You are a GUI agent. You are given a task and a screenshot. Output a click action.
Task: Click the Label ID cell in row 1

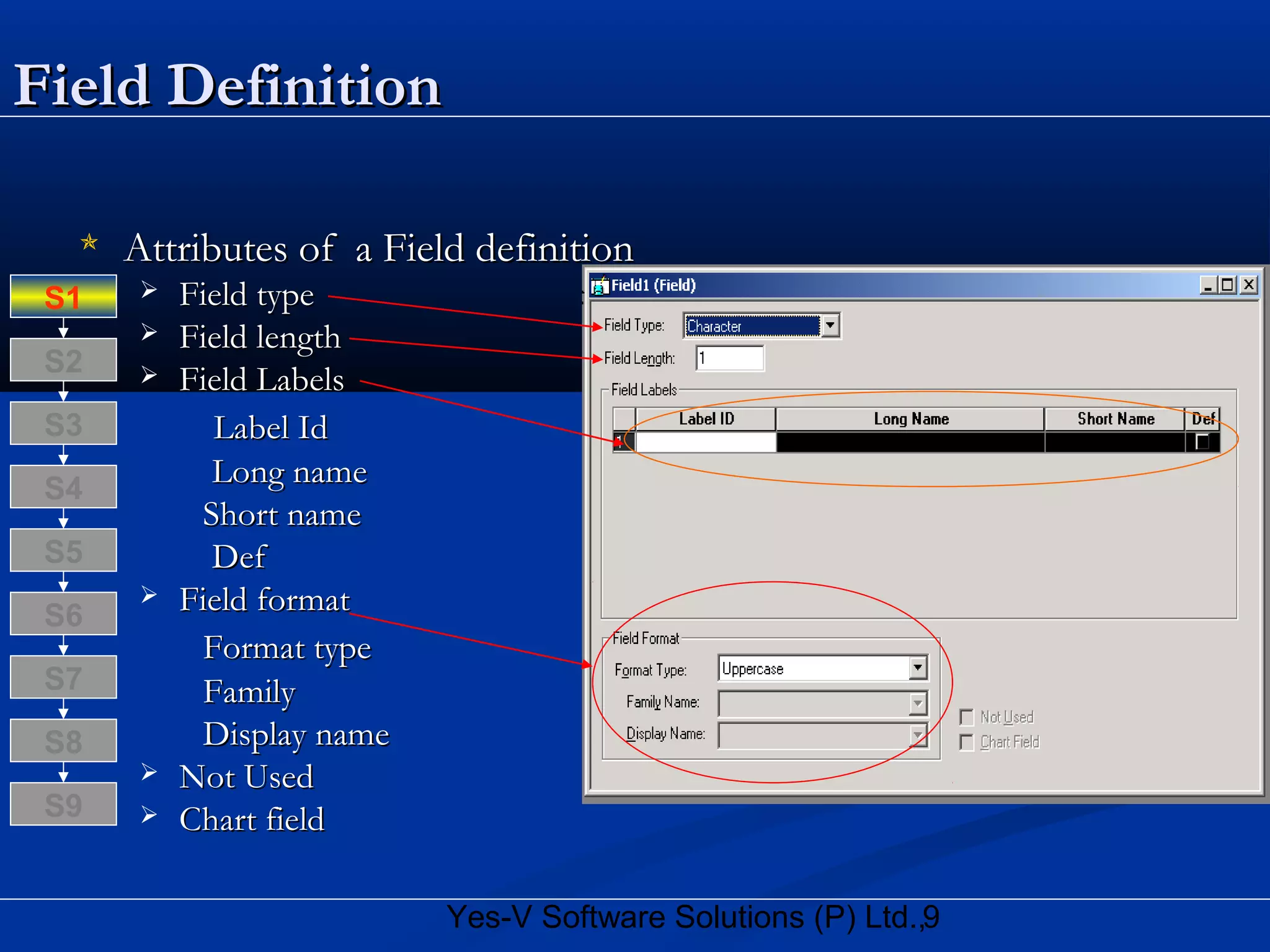click(706, 442)
